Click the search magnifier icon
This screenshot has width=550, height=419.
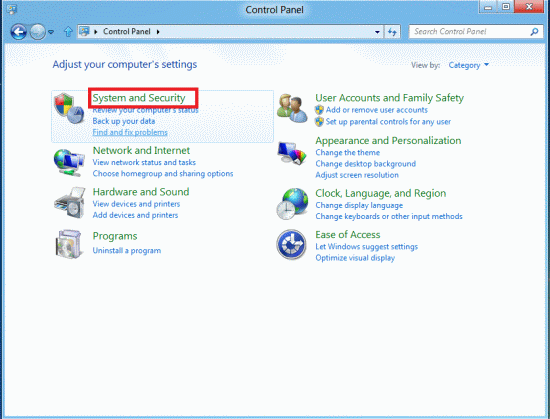point(534,32)
